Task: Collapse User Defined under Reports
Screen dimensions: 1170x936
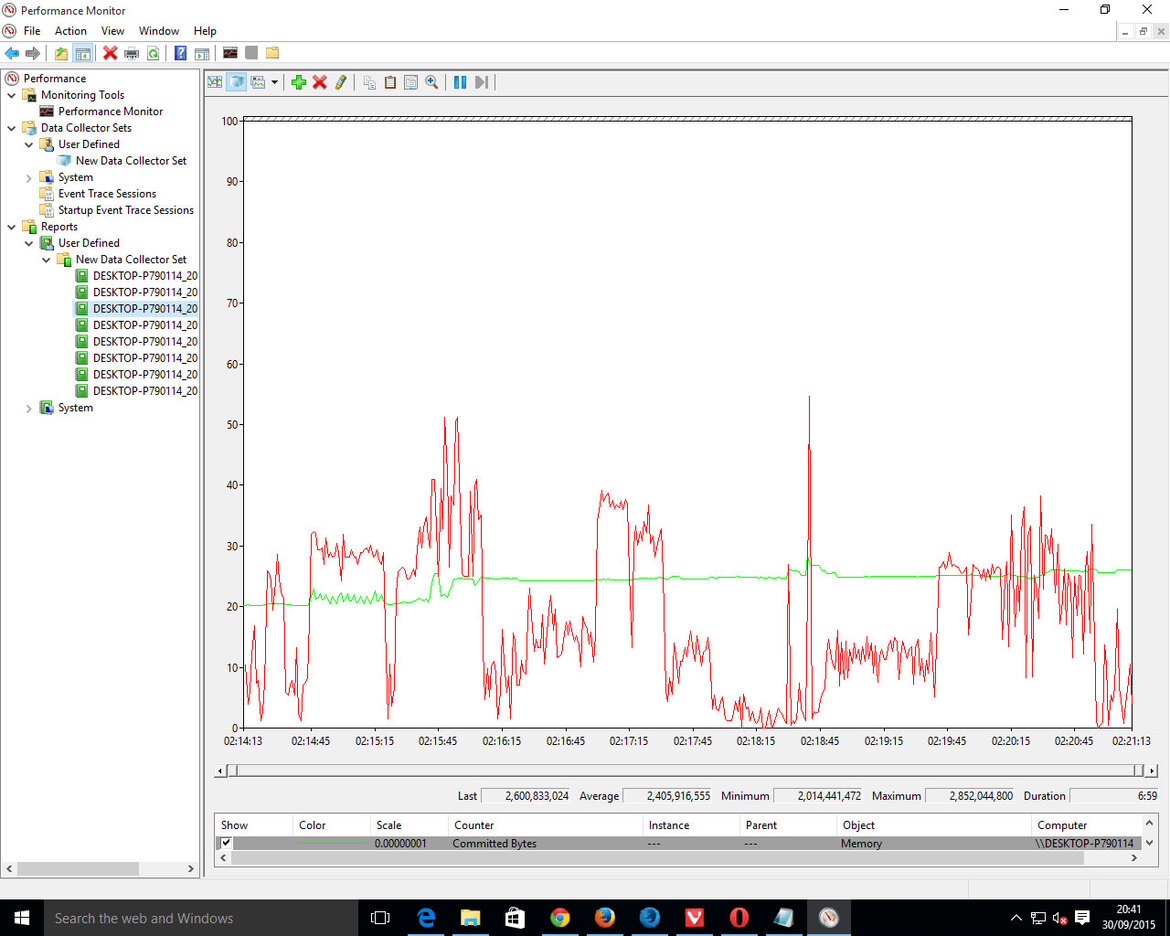Action: pos(28,243)
